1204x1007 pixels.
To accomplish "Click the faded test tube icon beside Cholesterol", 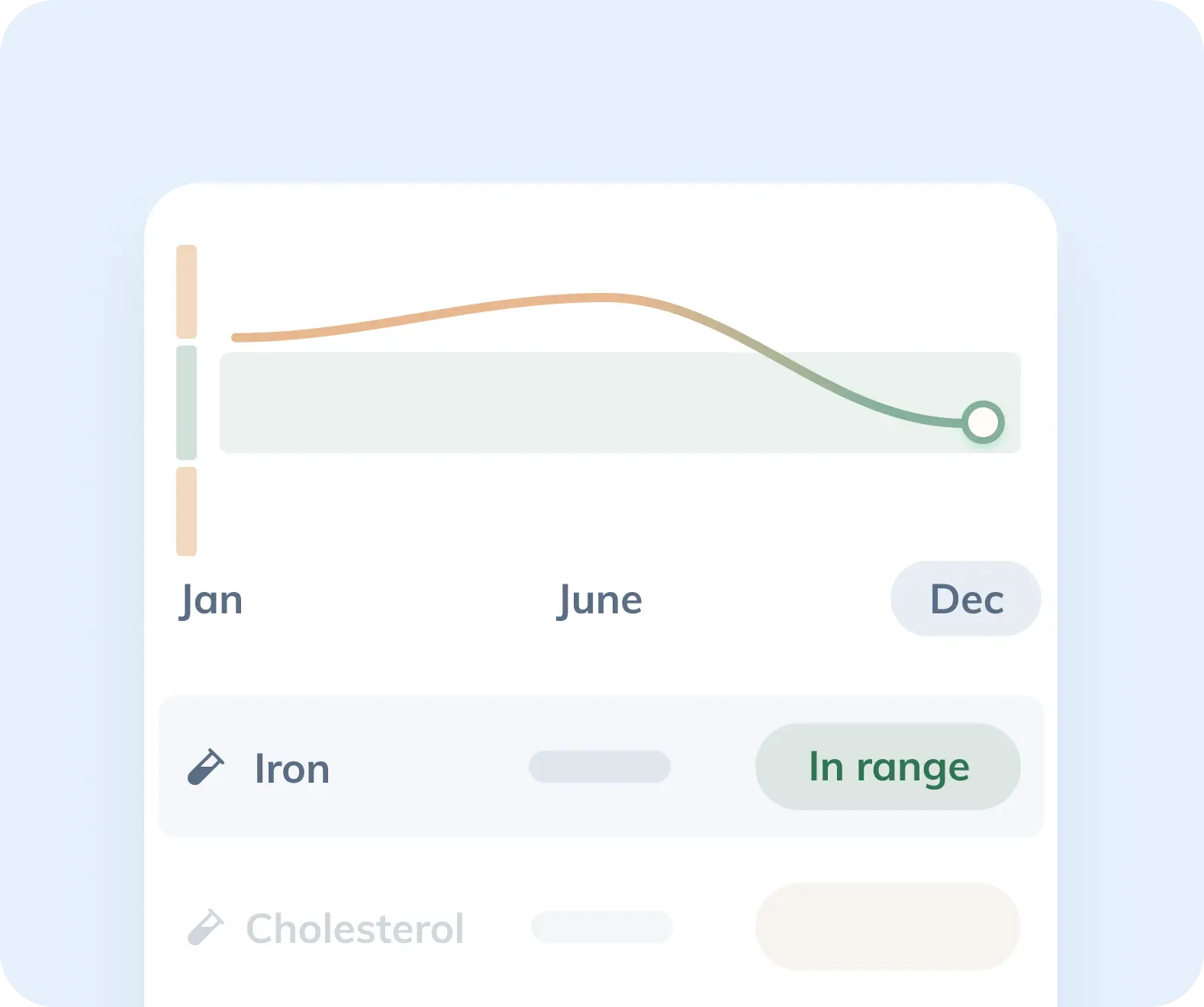I will click(206, 928).
